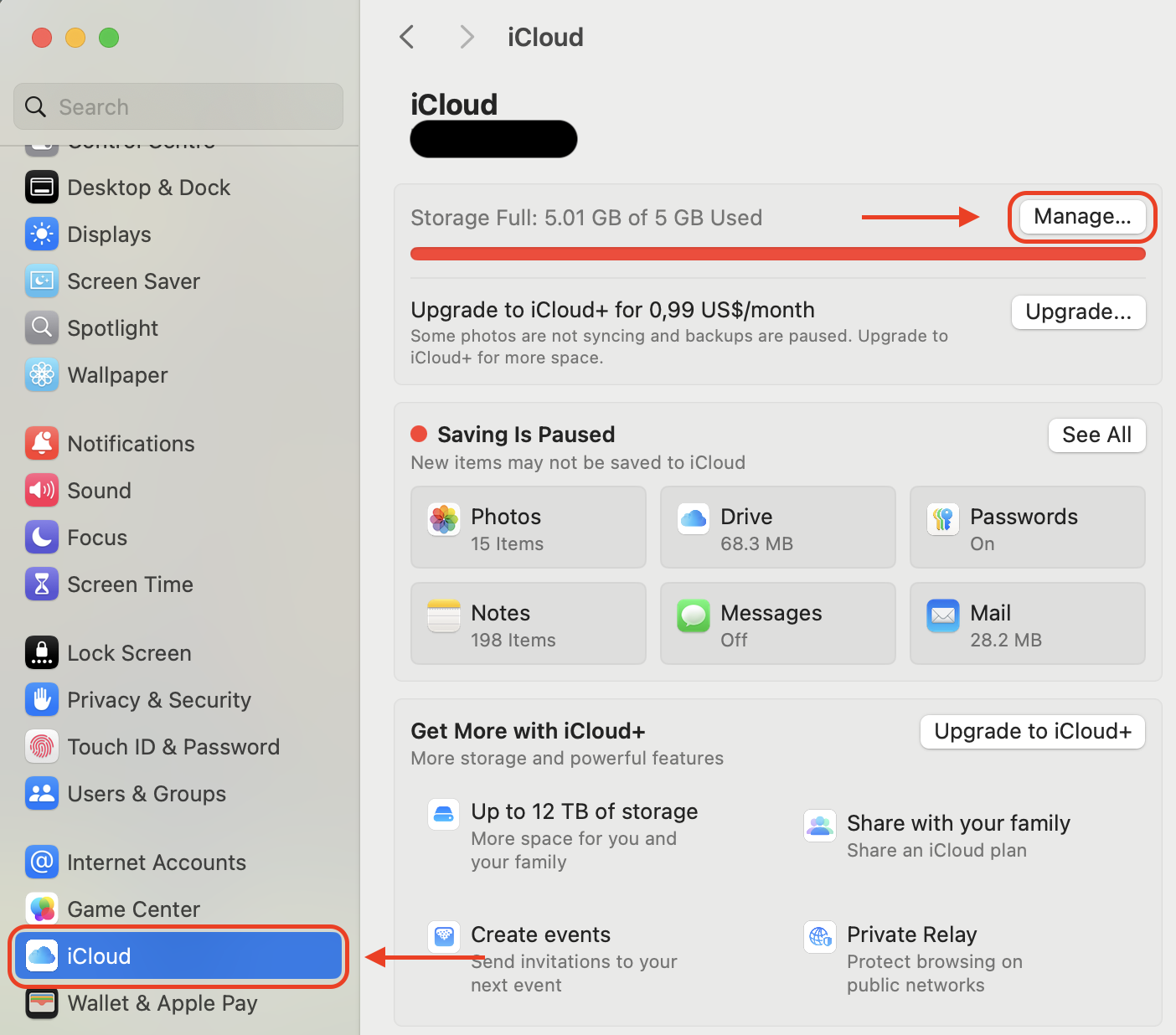This screenshot has height=1035, width=1176.
Task: Click the back chevron at the top
Action: [406, 37]
